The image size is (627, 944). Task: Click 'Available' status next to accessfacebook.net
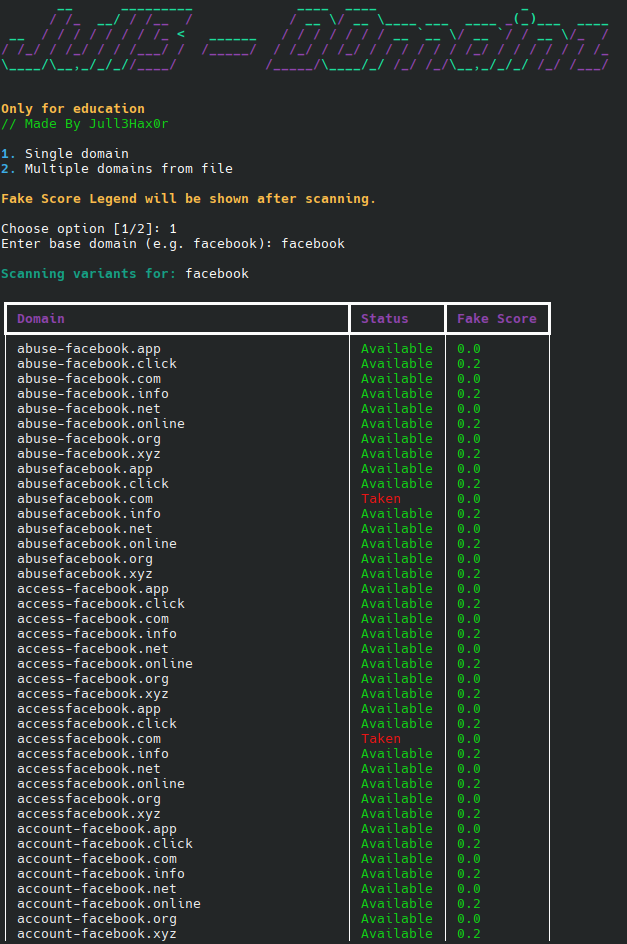[397, 769]
